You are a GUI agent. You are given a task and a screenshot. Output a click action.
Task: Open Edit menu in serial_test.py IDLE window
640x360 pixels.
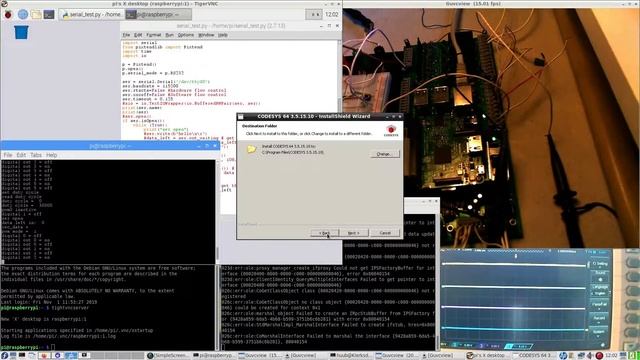[x=138, y=35]
